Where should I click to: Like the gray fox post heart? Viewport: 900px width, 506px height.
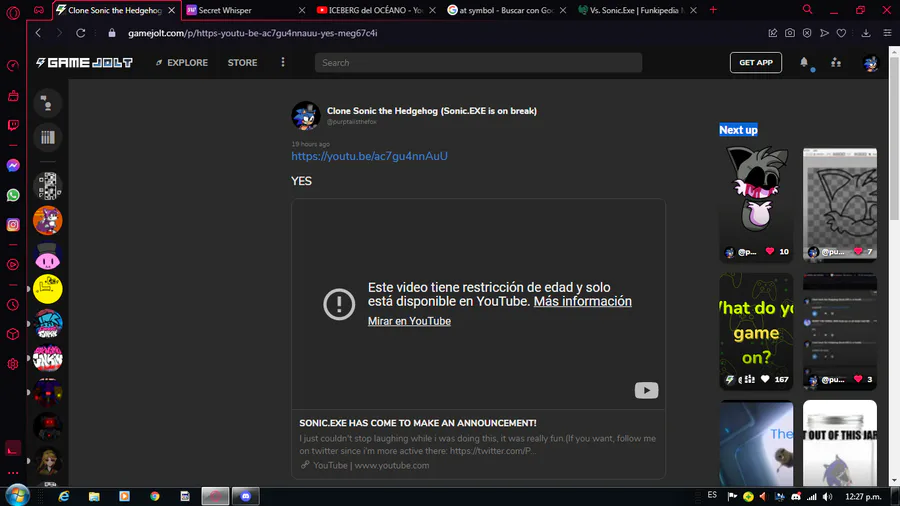pyautogui.click(x=770, y=251)
